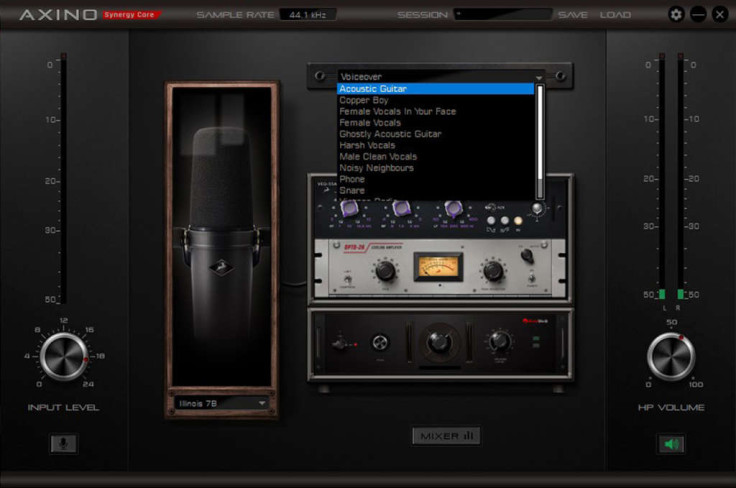Click the Voiceover preset name field
736x488 pixels.
[436, 76]
